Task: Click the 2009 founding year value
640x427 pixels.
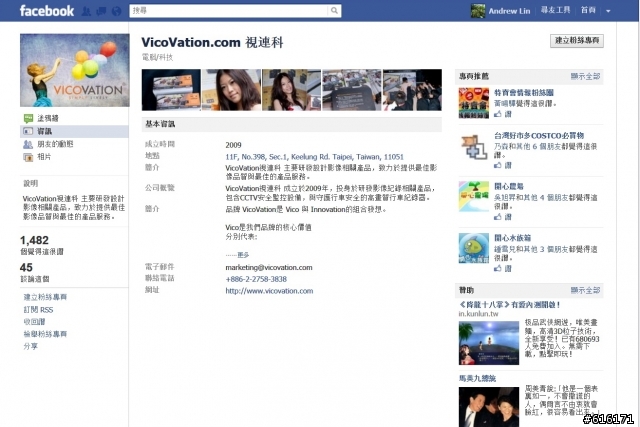Action: 233,145
